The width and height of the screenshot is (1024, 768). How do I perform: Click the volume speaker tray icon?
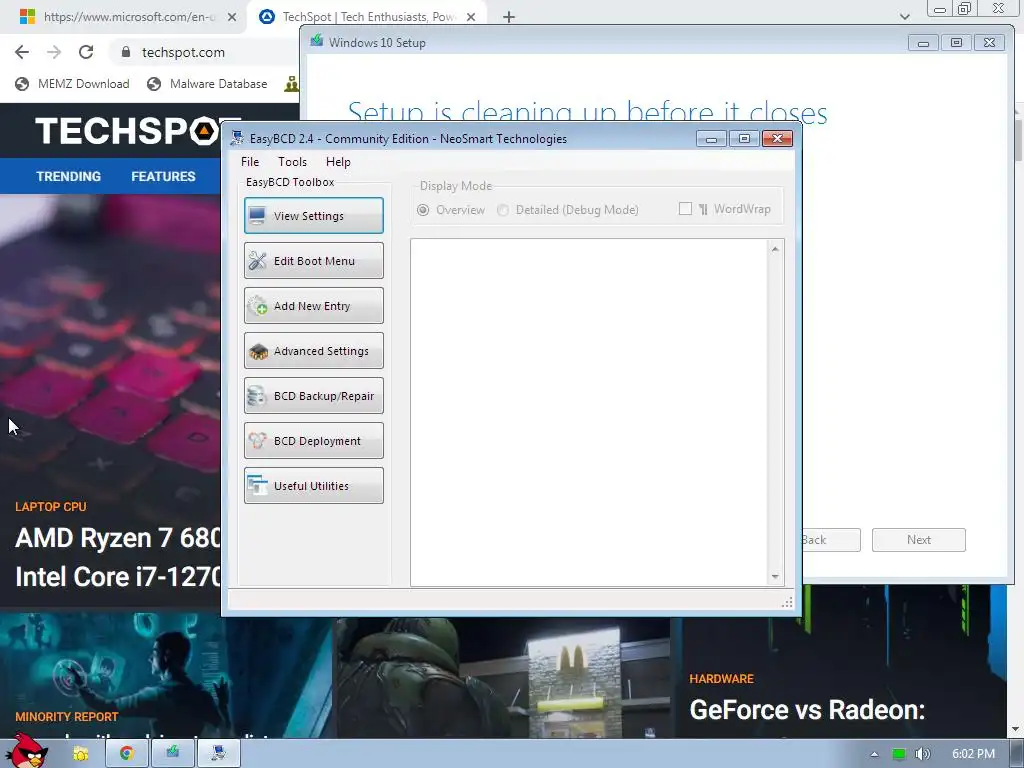point(923,754)
